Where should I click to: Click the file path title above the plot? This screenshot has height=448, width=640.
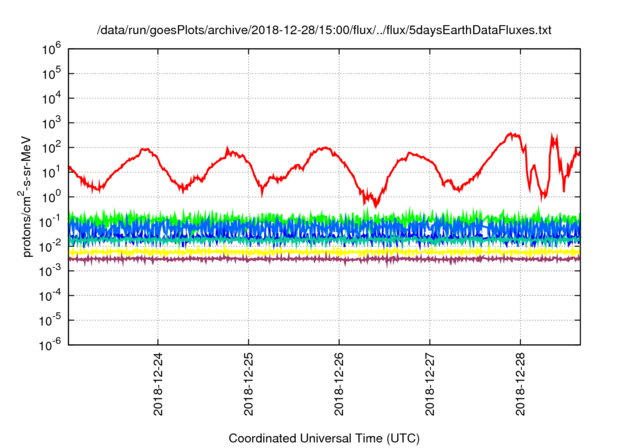(324, 30)
